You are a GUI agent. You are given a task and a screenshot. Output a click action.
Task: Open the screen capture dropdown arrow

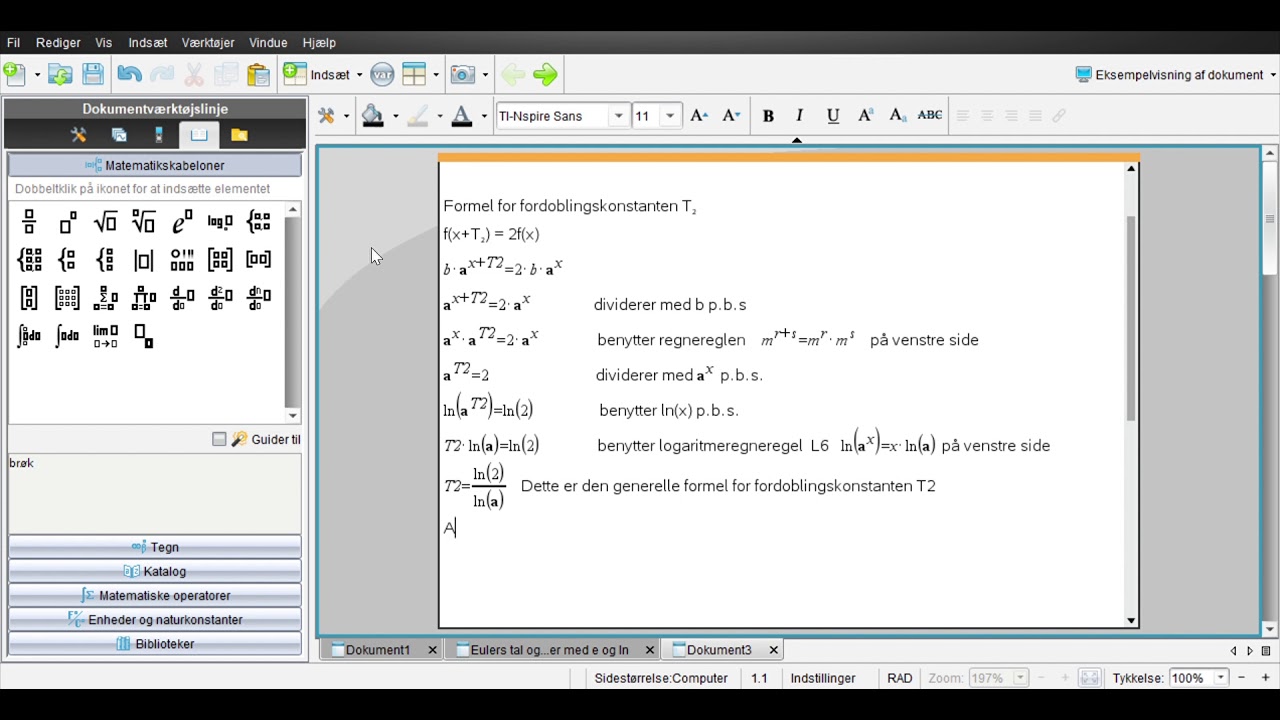[485, 75]
